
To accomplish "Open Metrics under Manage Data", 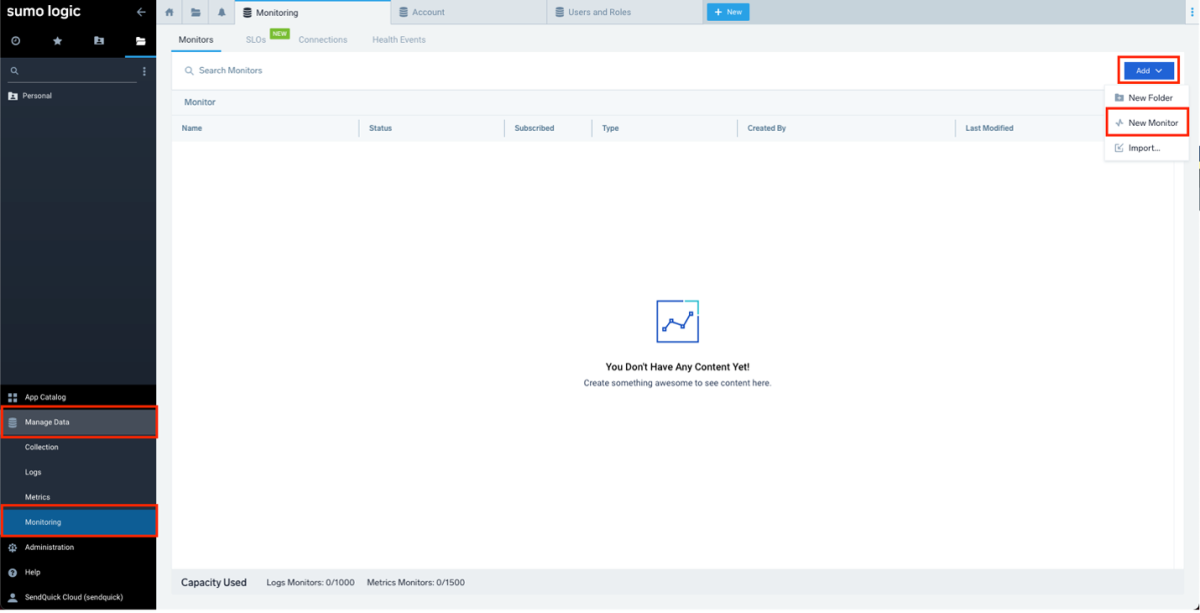I will pyautogui.click(x=78, y=497).
